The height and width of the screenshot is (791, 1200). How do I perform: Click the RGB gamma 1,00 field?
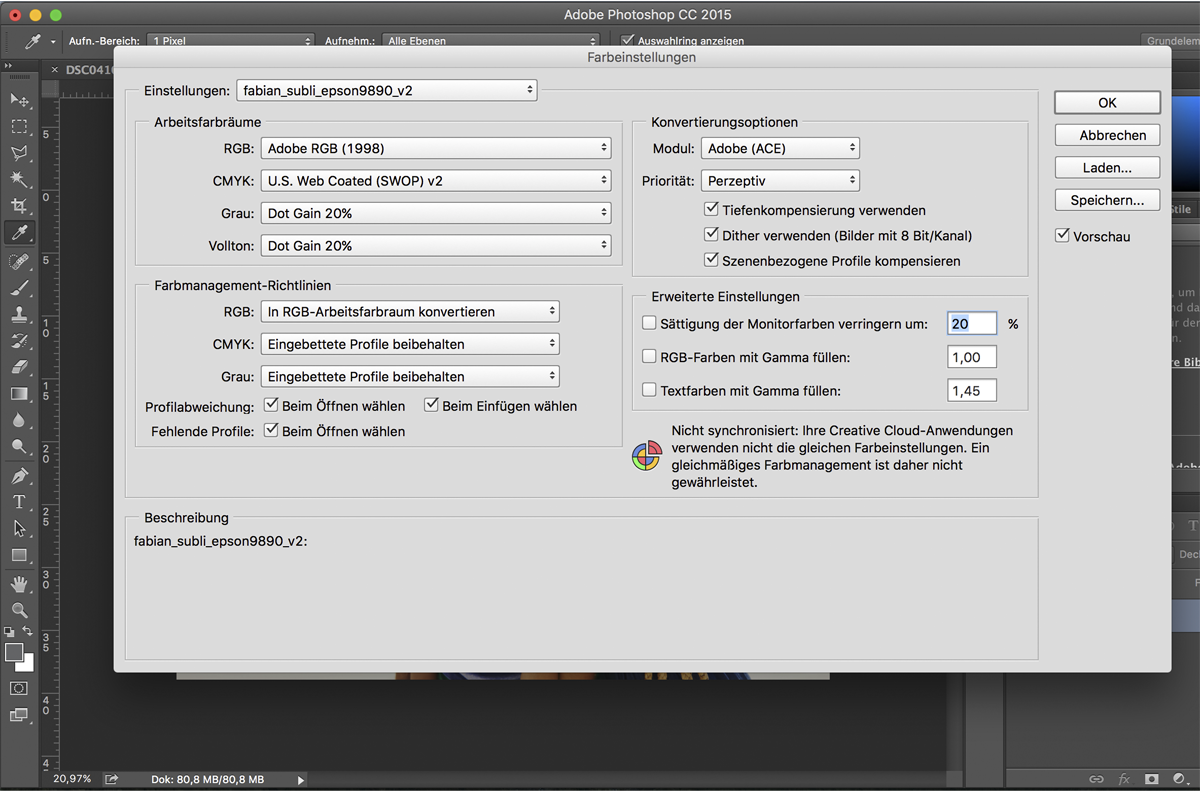click(972, 357)
